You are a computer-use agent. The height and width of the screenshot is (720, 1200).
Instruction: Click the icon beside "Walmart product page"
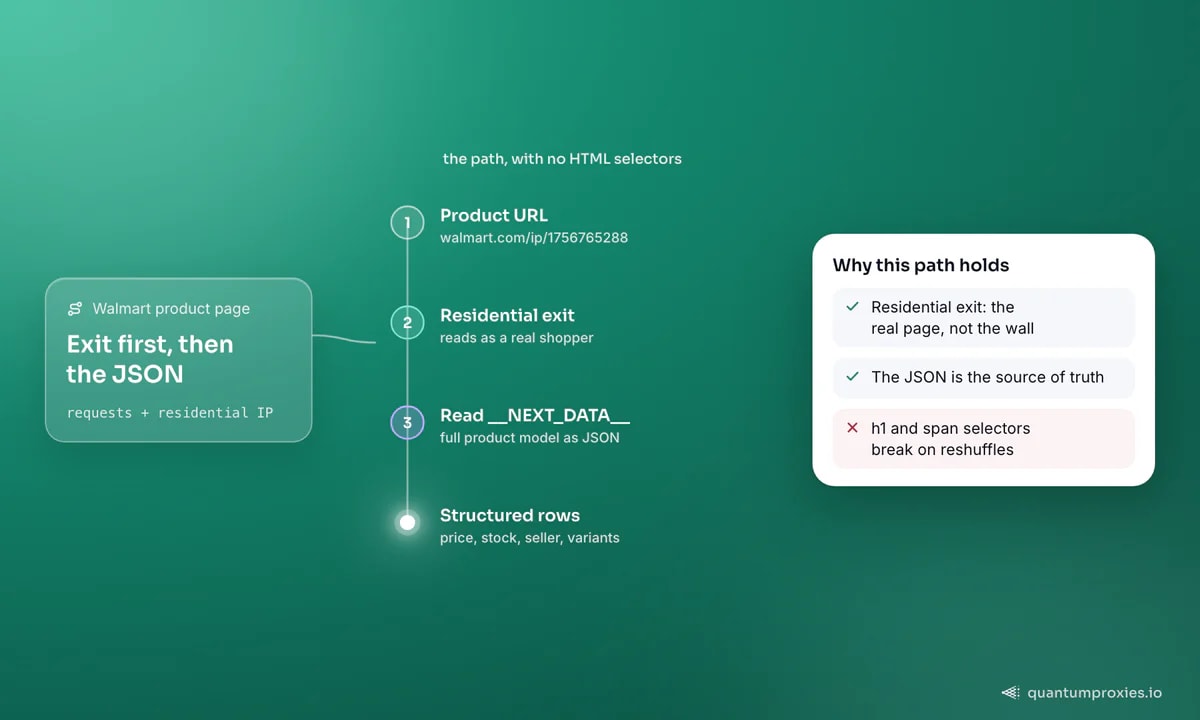click(75, 309)
